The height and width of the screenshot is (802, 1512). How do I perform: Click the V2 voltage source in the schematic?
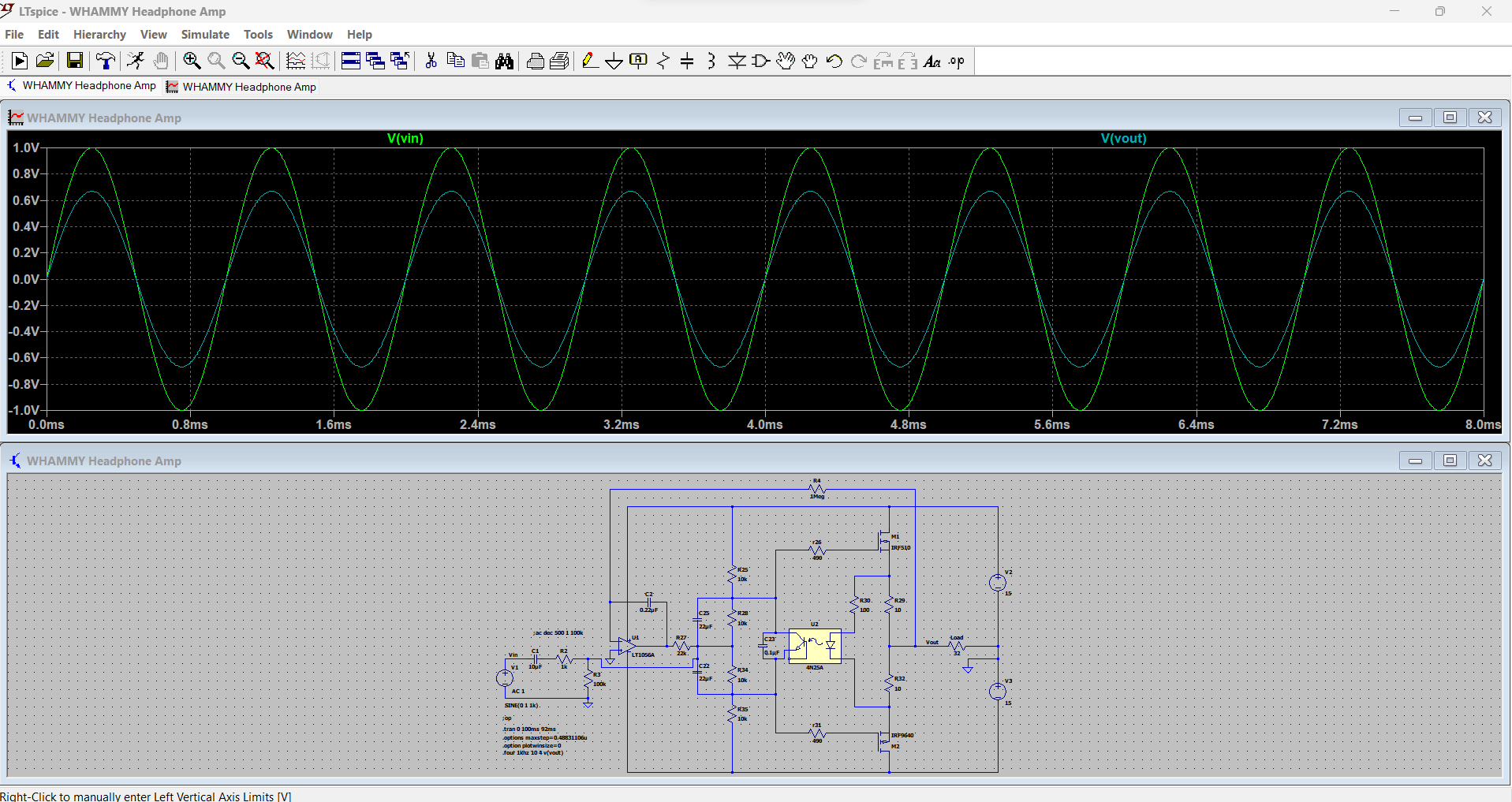(998, 583)
